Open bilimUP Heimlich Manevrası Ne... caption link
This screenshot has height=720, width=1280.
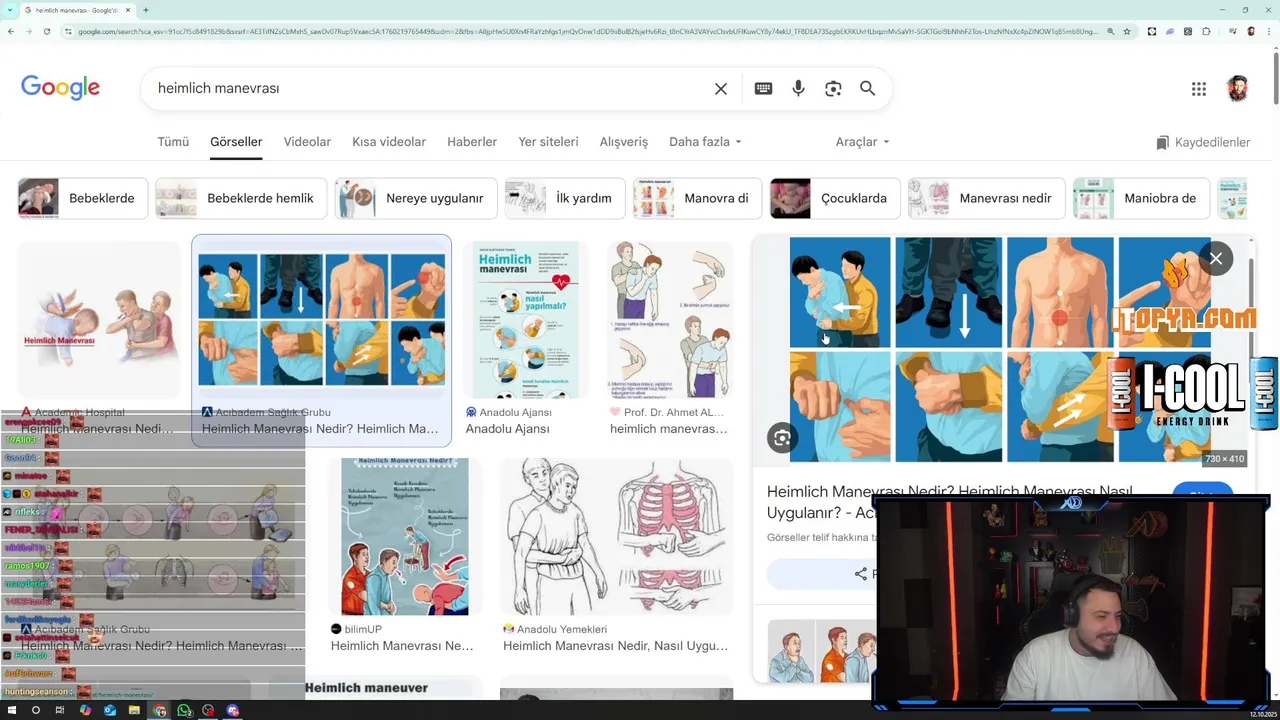402,646
